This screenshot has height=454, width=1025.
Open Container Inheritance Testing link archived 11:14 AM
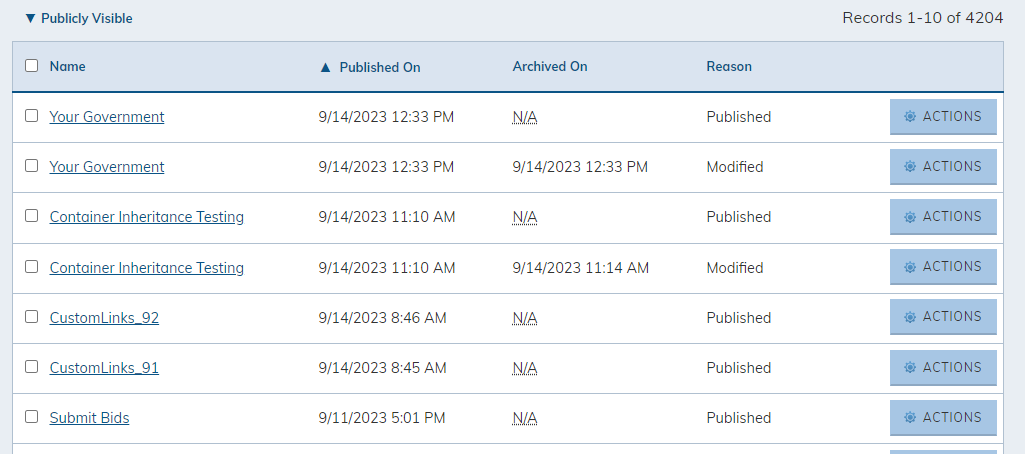coord(146,268)
